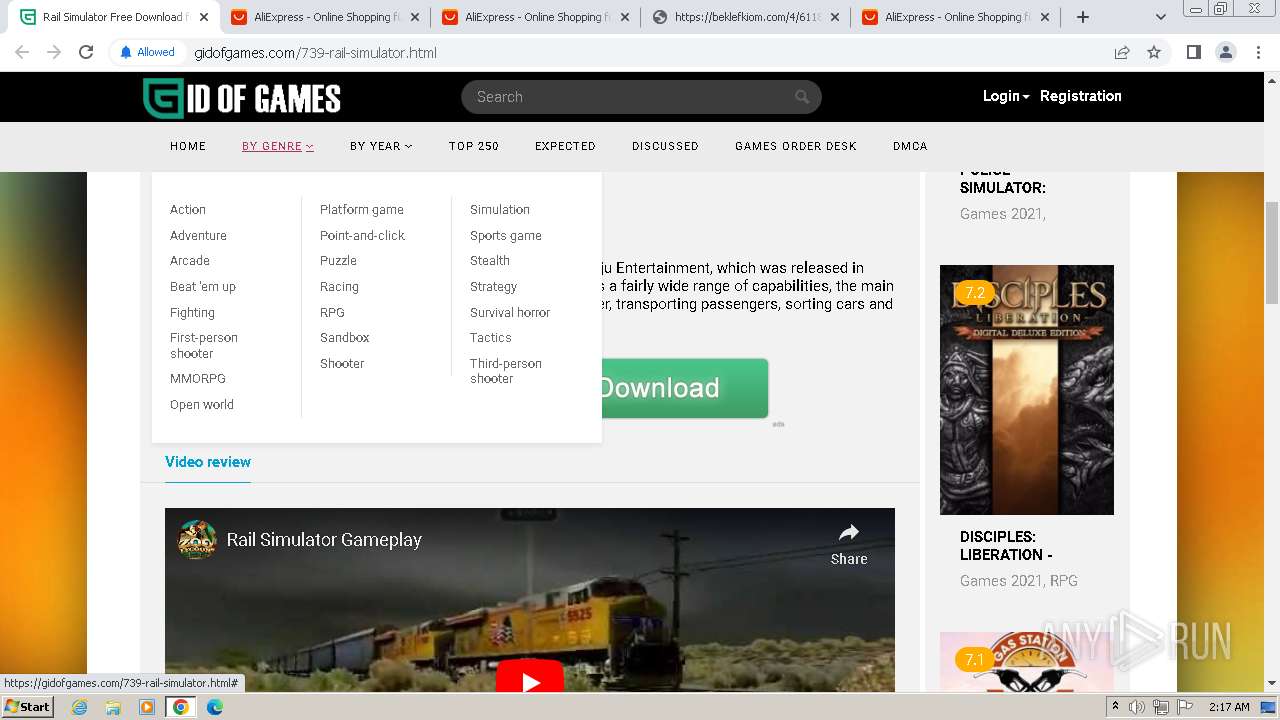Click the Registration link
Image resolution: width=1280 pixels, height=720 pixels.
1081,96
